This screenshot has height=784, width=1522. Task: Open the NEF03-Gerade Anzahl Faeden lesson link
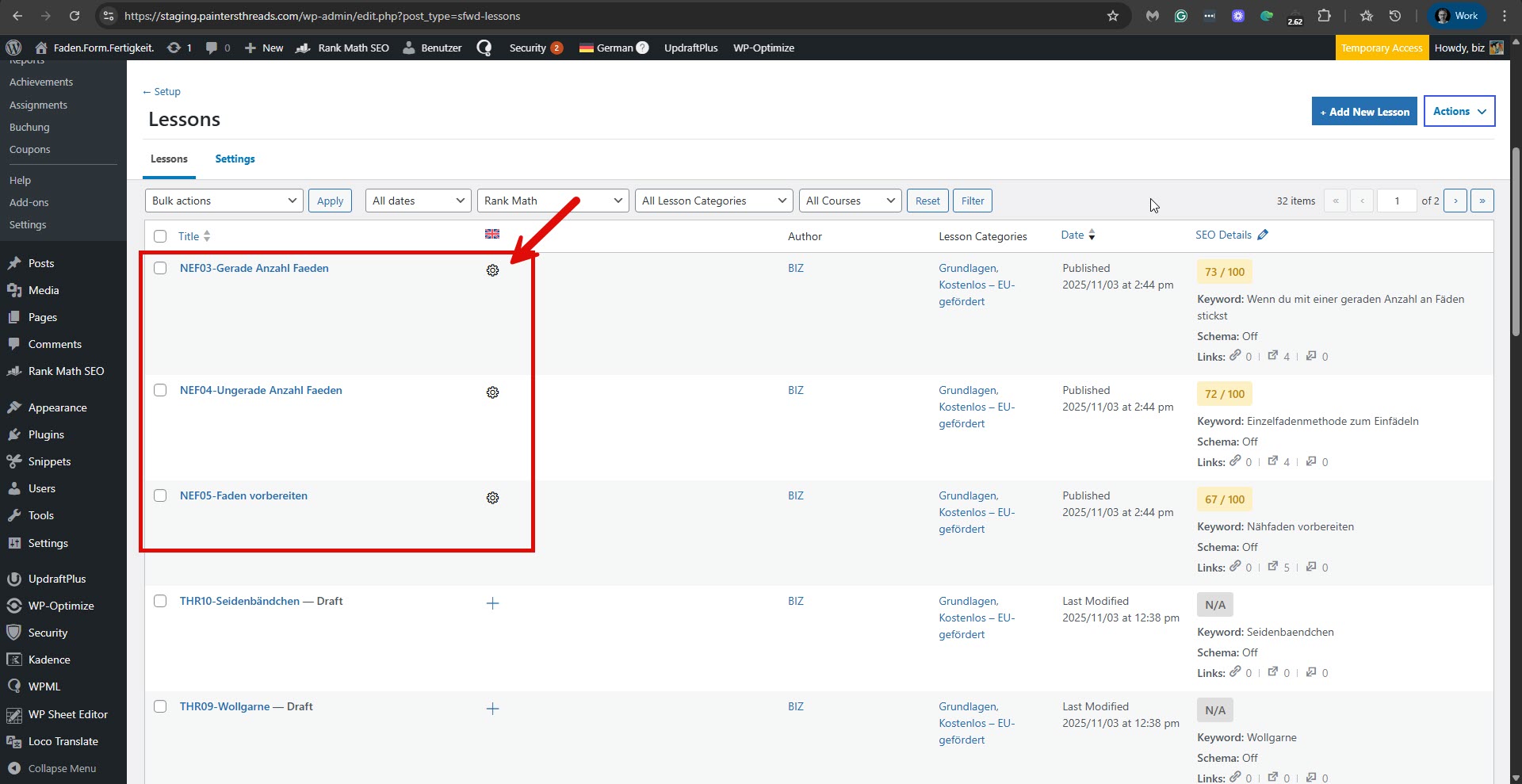(x=254, y=268)
